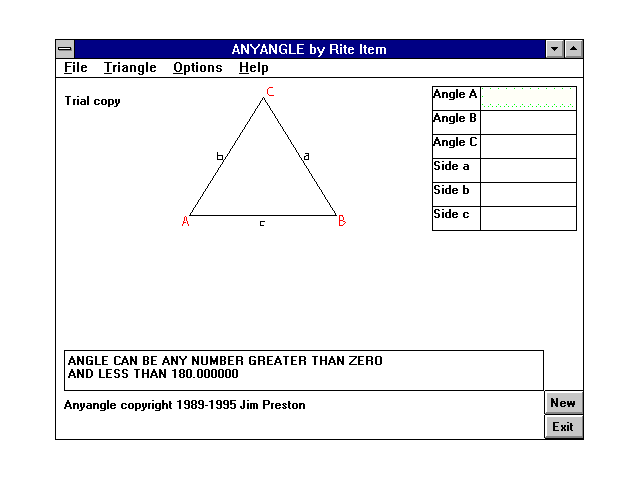The height and width of the screenshot is (480, 640).
Task: Maximize the Anyangle window
Action: point(573,49)
